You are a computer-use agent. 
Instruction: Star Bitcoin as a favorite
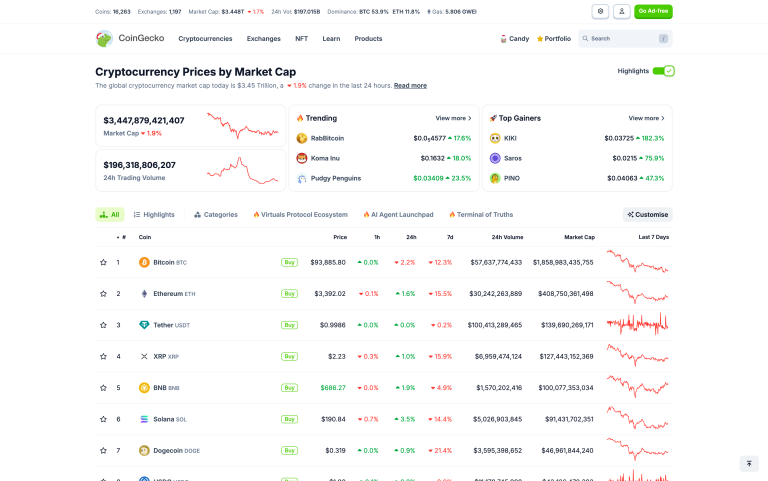pyautogui.click(x=103, y=263)
